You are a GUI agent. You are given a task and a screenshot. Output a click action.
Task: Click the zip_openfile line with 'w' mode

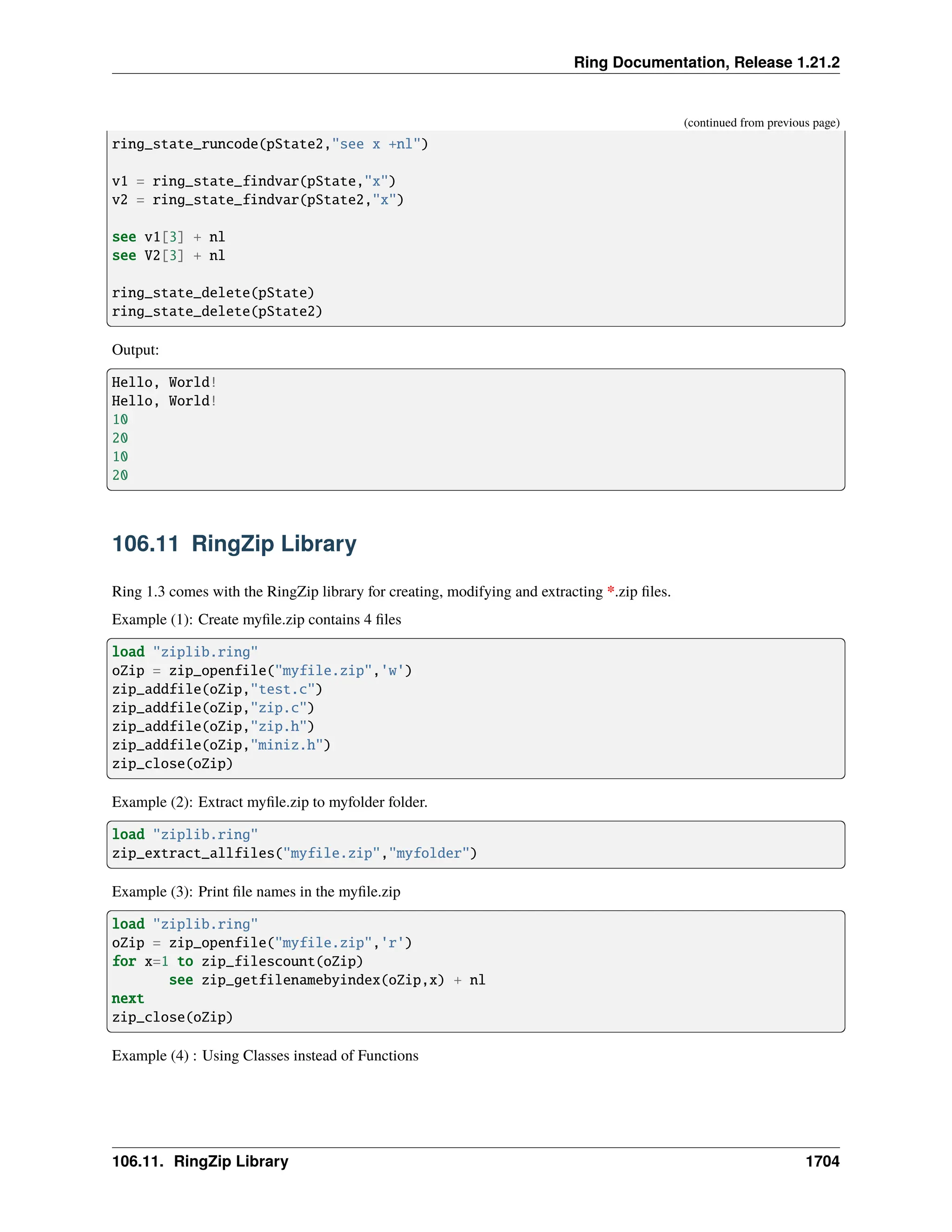click(x=262, y=671)
